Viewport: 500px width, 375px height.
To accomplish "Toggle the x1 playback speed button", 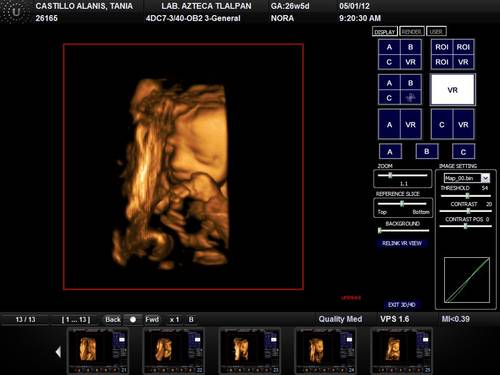I will (174, 319).
